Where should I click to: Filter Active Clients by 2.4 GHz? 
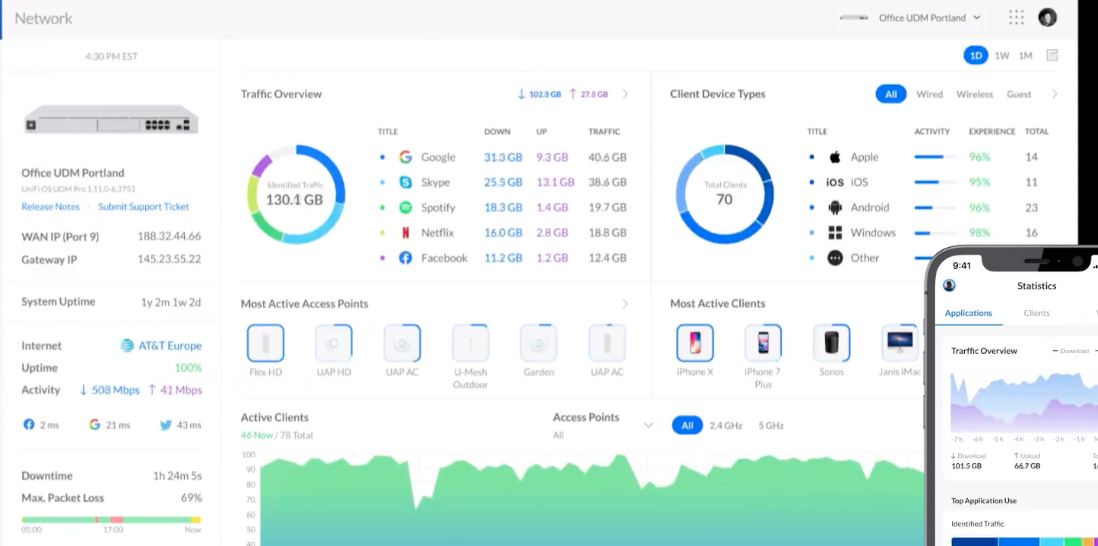click(x=725, y=425)
